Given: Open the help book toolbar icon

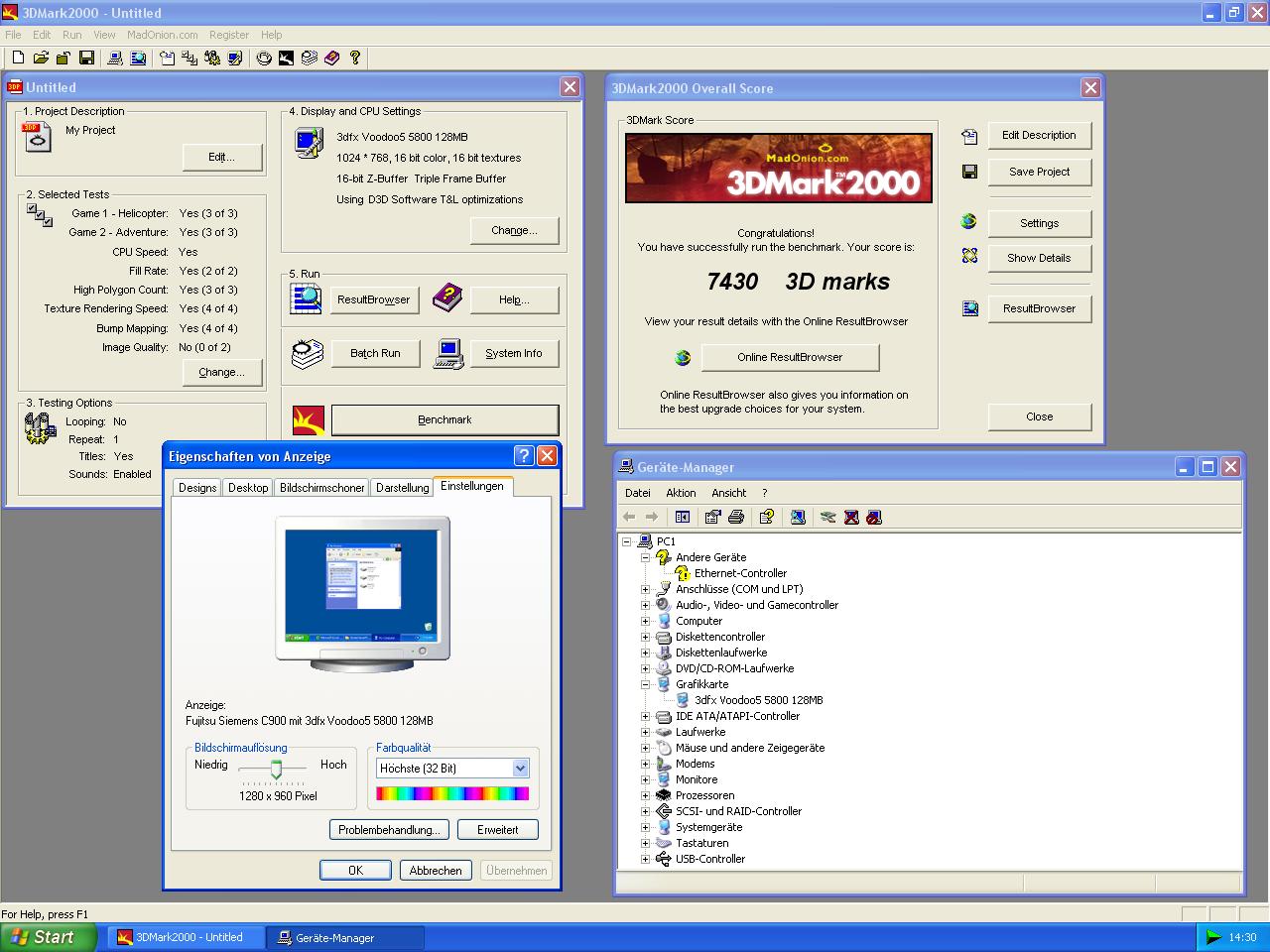Looking at the screenshot, I should (331, 59).
